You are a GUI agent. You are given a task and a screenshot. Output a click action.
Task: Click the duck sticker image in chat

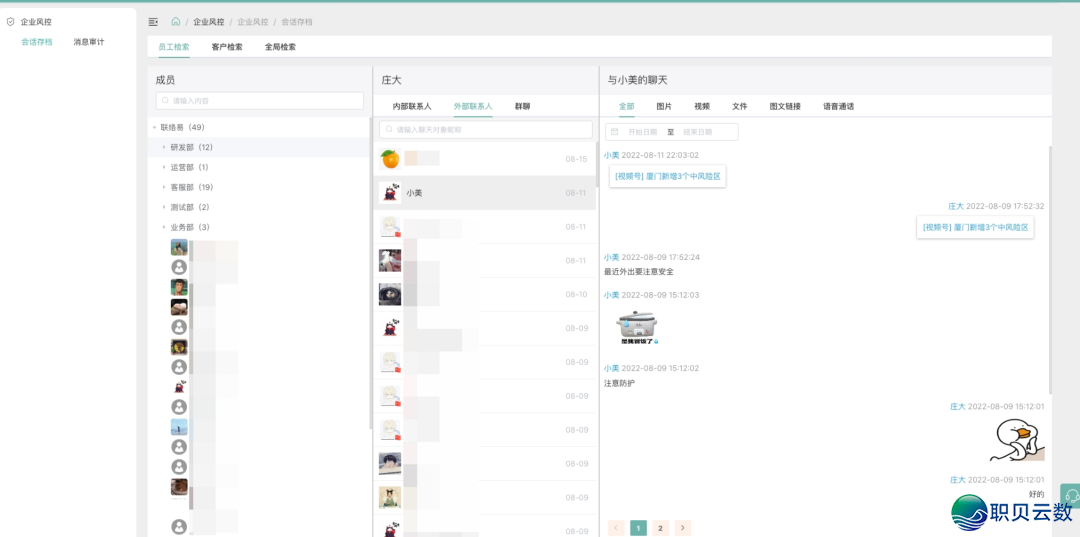[x=1017, y=441]
